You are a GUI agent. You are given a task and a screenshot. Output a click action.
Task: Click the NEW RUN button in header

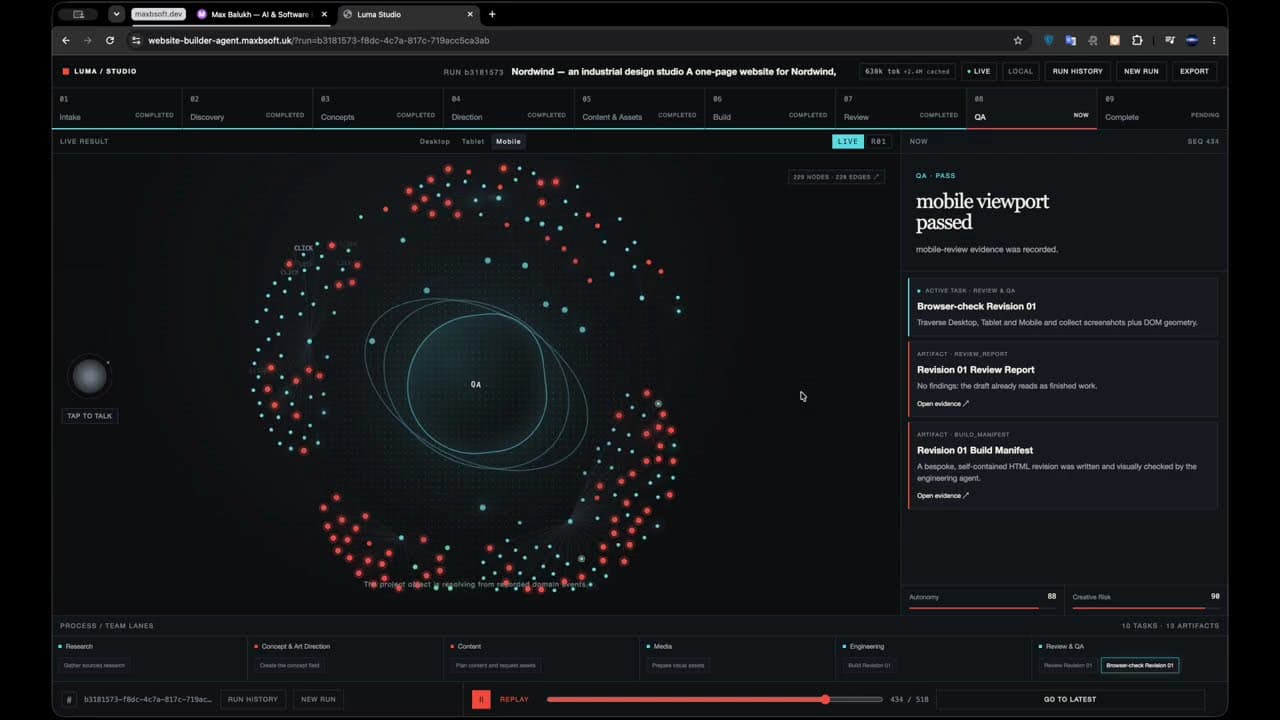[x=1141, y=71]
